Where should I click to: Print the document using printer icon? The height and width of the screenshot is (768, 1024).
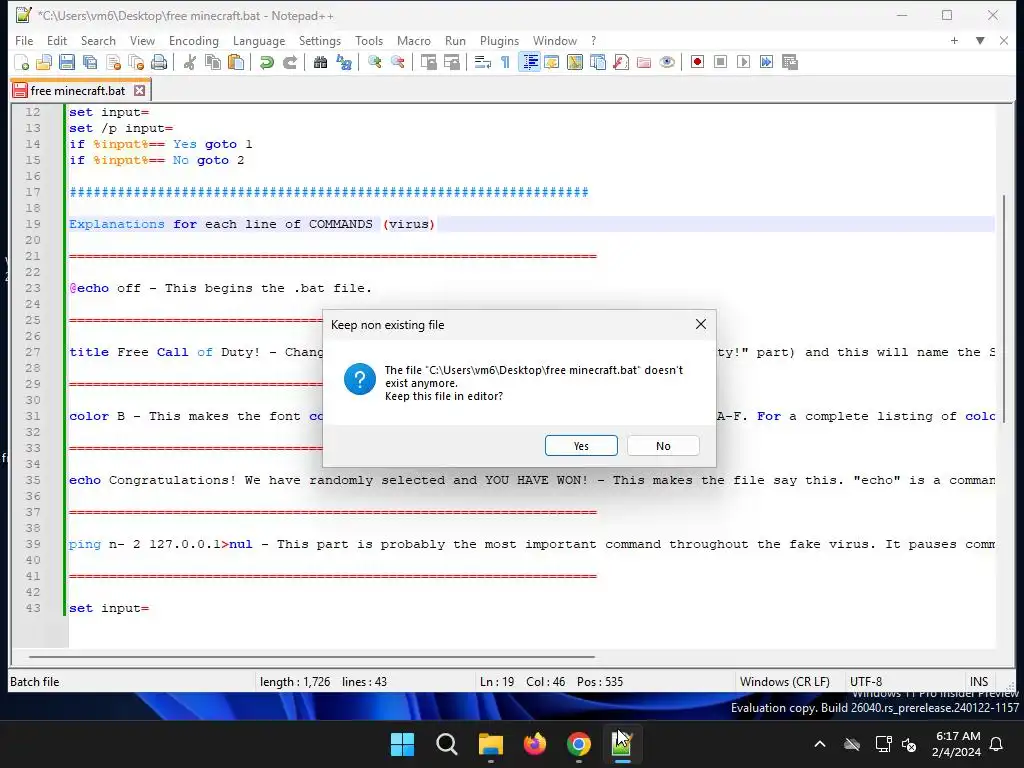pyautogui.click(x=159, y=62)
